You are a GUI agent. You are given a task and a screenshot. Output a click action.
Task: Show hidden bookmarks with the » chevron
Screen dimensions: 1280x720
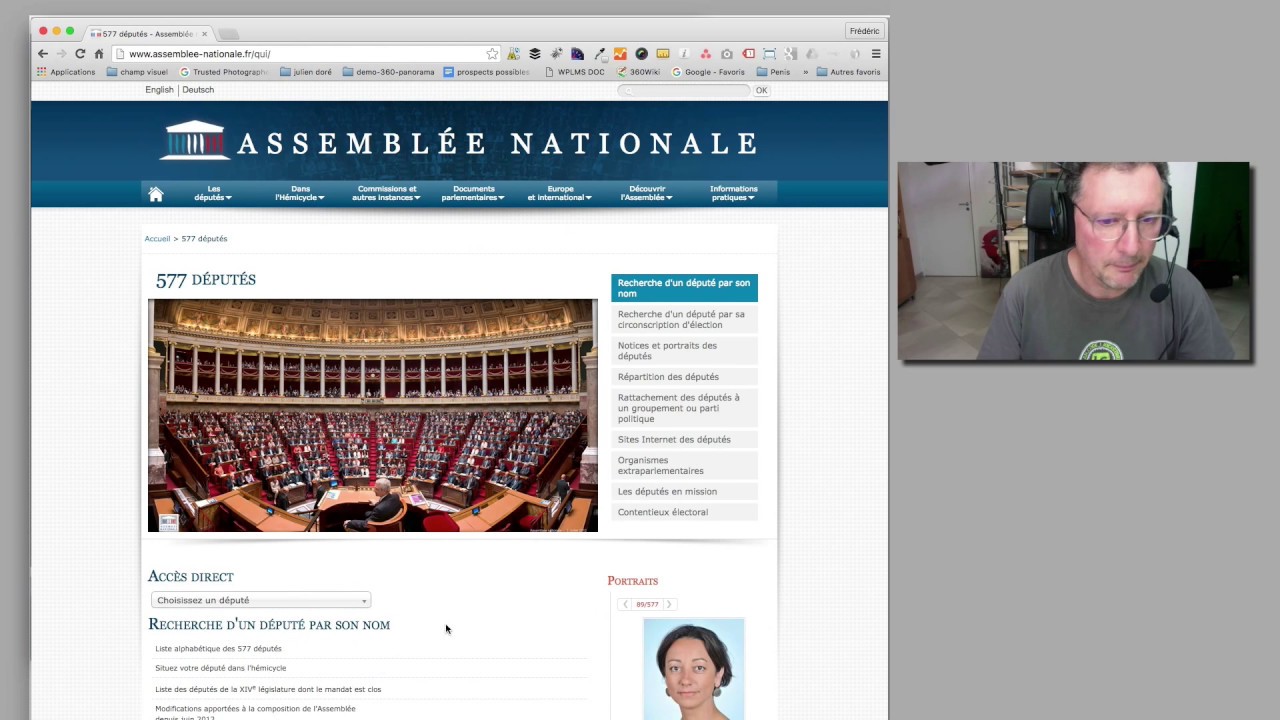(x=806, y=72)
